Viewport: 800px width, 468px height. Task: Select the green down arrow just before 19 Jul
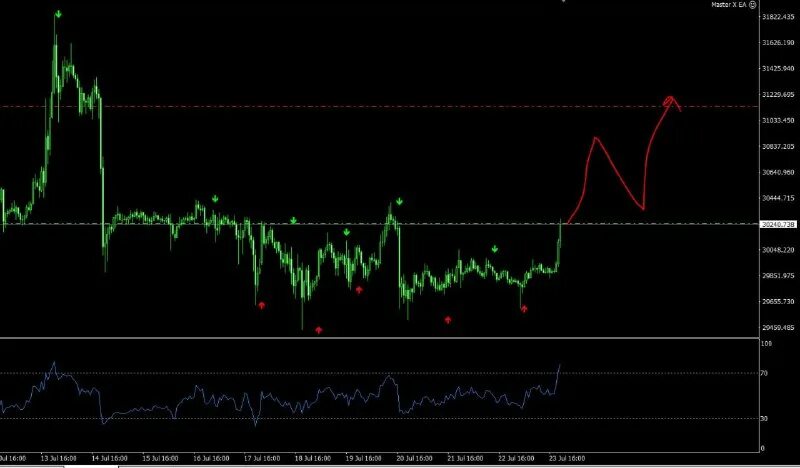coord(346,232)
